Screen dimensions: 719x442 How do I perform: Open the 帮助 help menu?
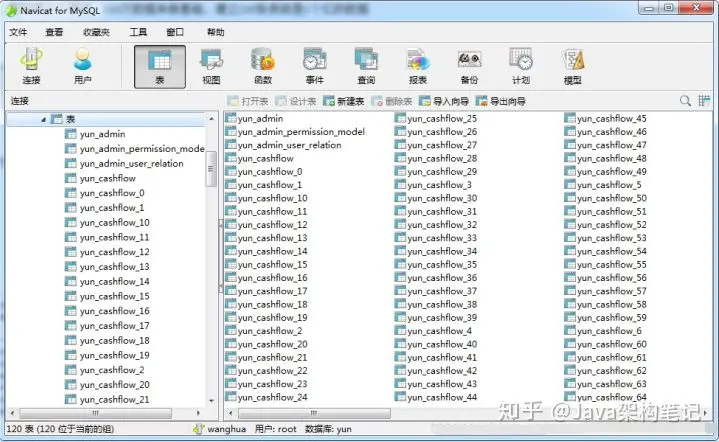[x=216, y=32]
